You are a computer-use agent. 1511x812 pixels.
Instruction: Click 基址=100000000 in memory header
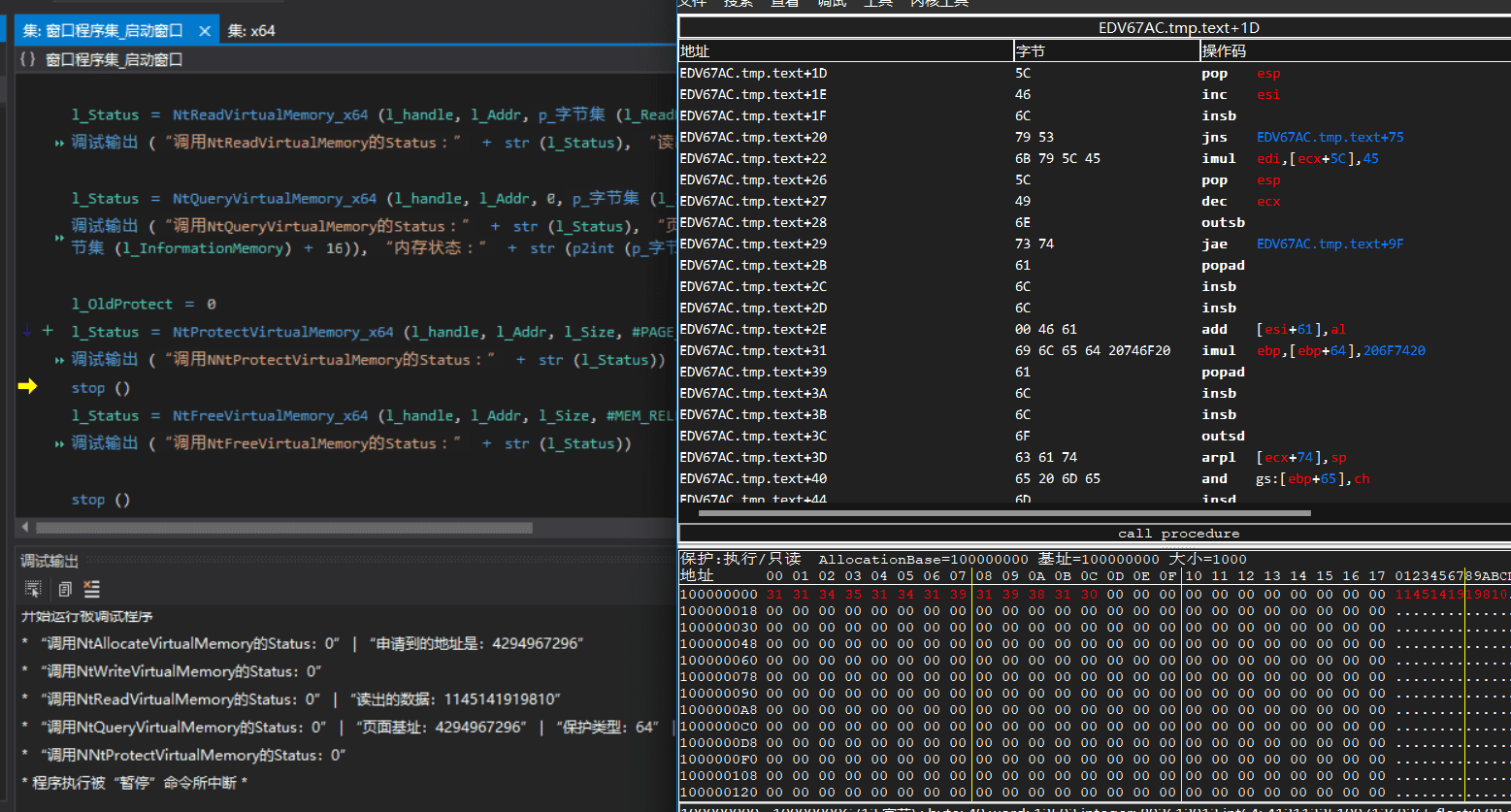point(1099,559)
